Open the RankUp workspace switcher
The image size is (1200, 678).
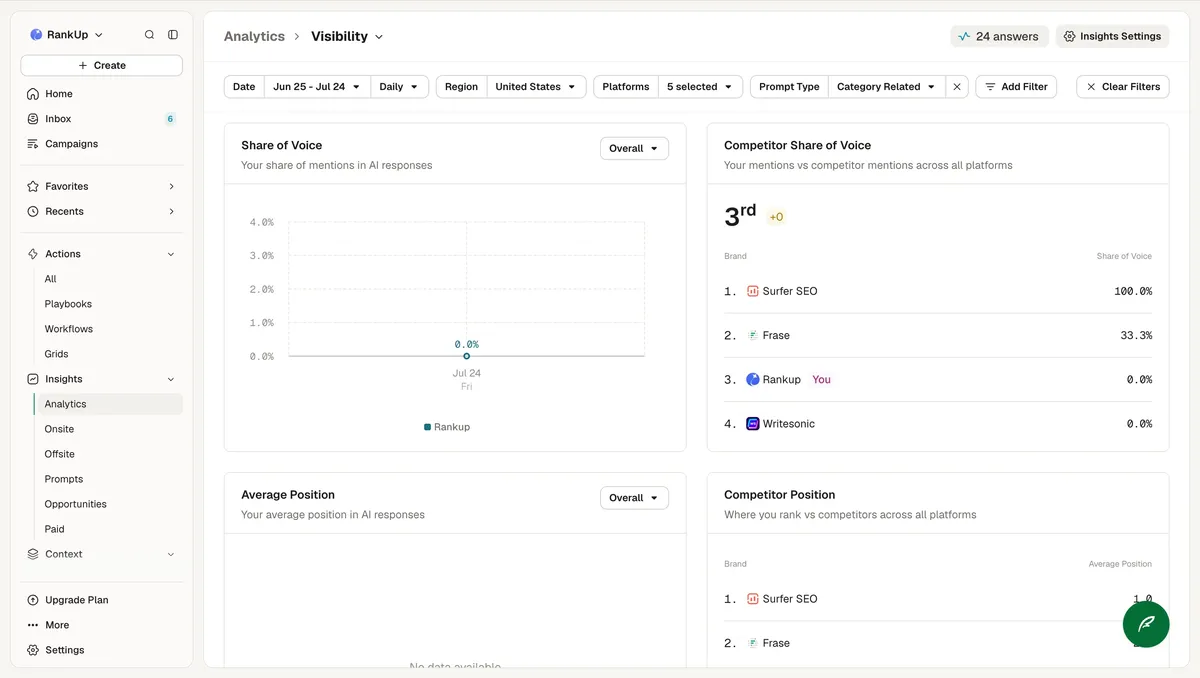67,35
